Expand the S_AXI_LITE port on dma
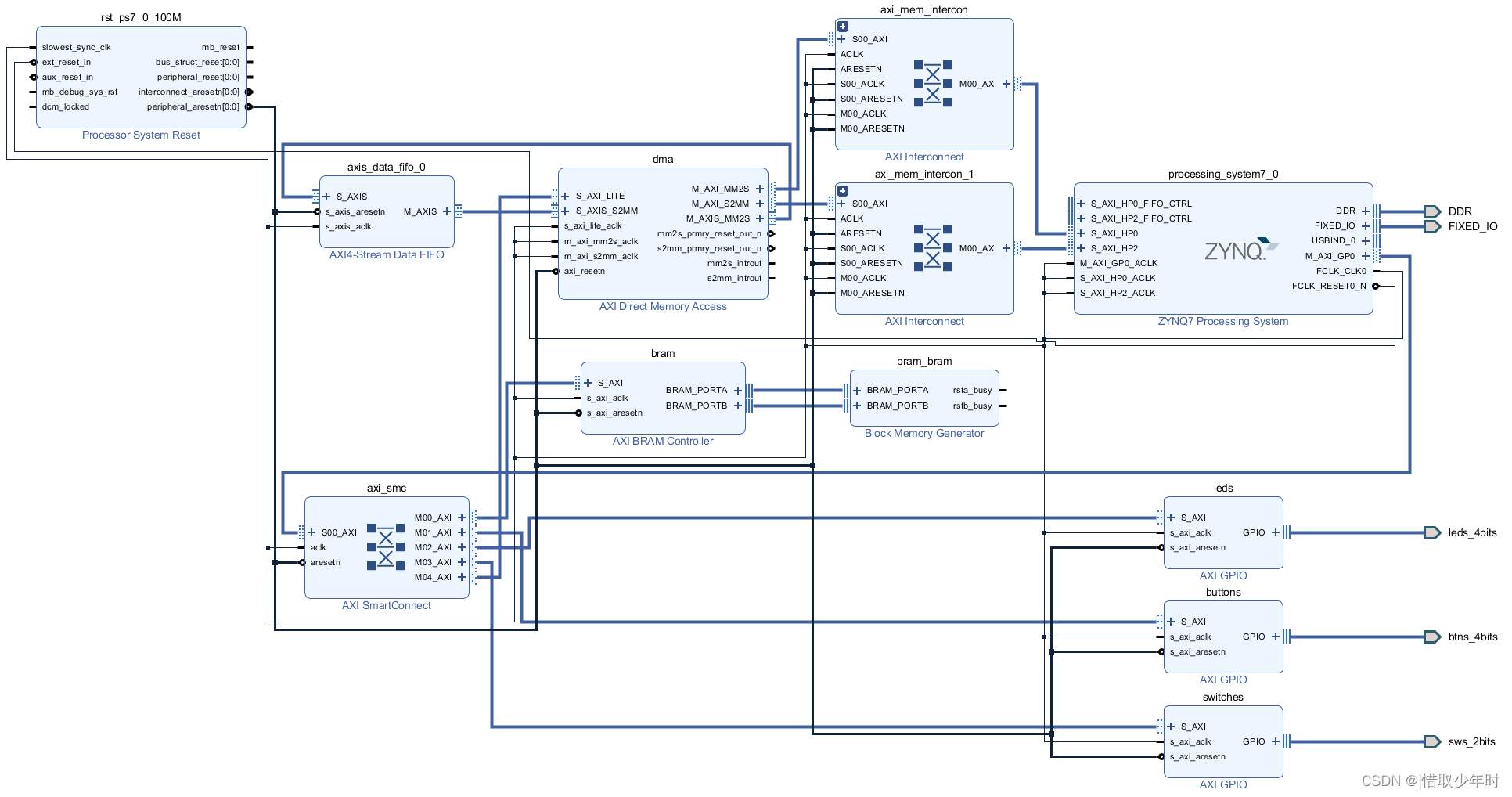The height and width of the screenshot is (797, 1512). coord(565,196)
